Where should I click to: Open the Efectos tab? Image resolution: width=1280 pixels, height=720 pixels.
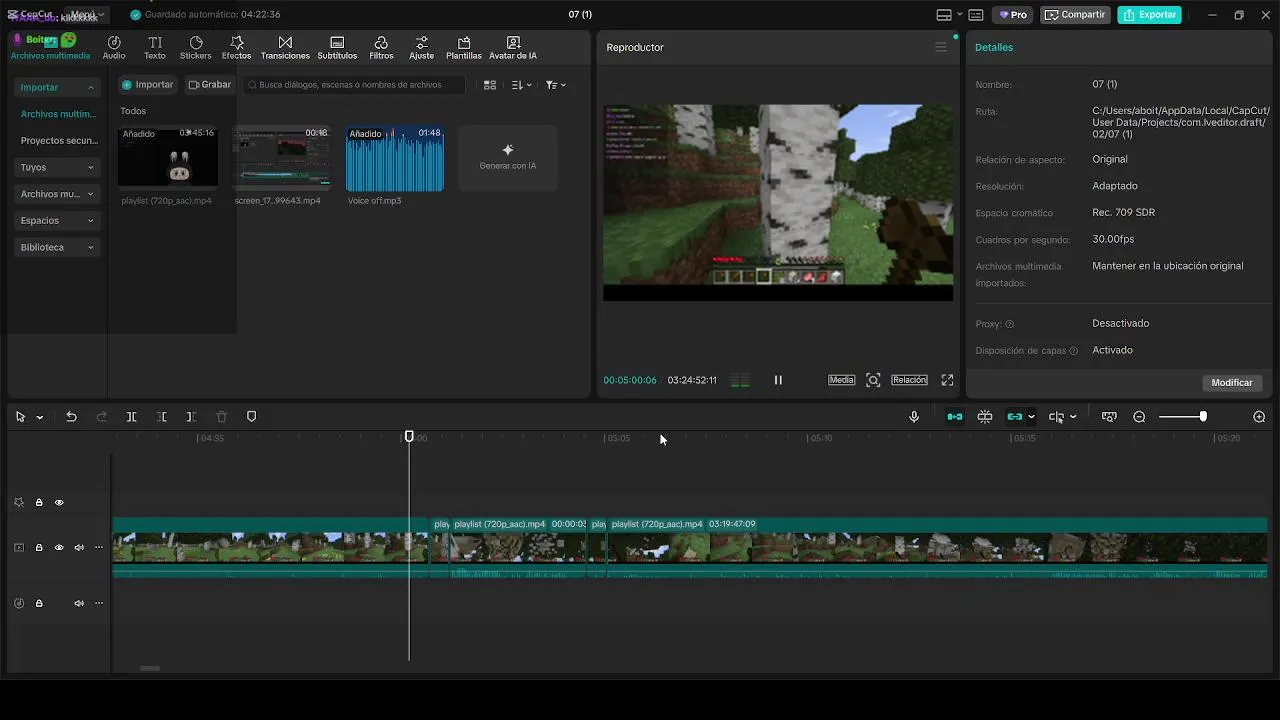pyautogui.click(x=237, y=48)
